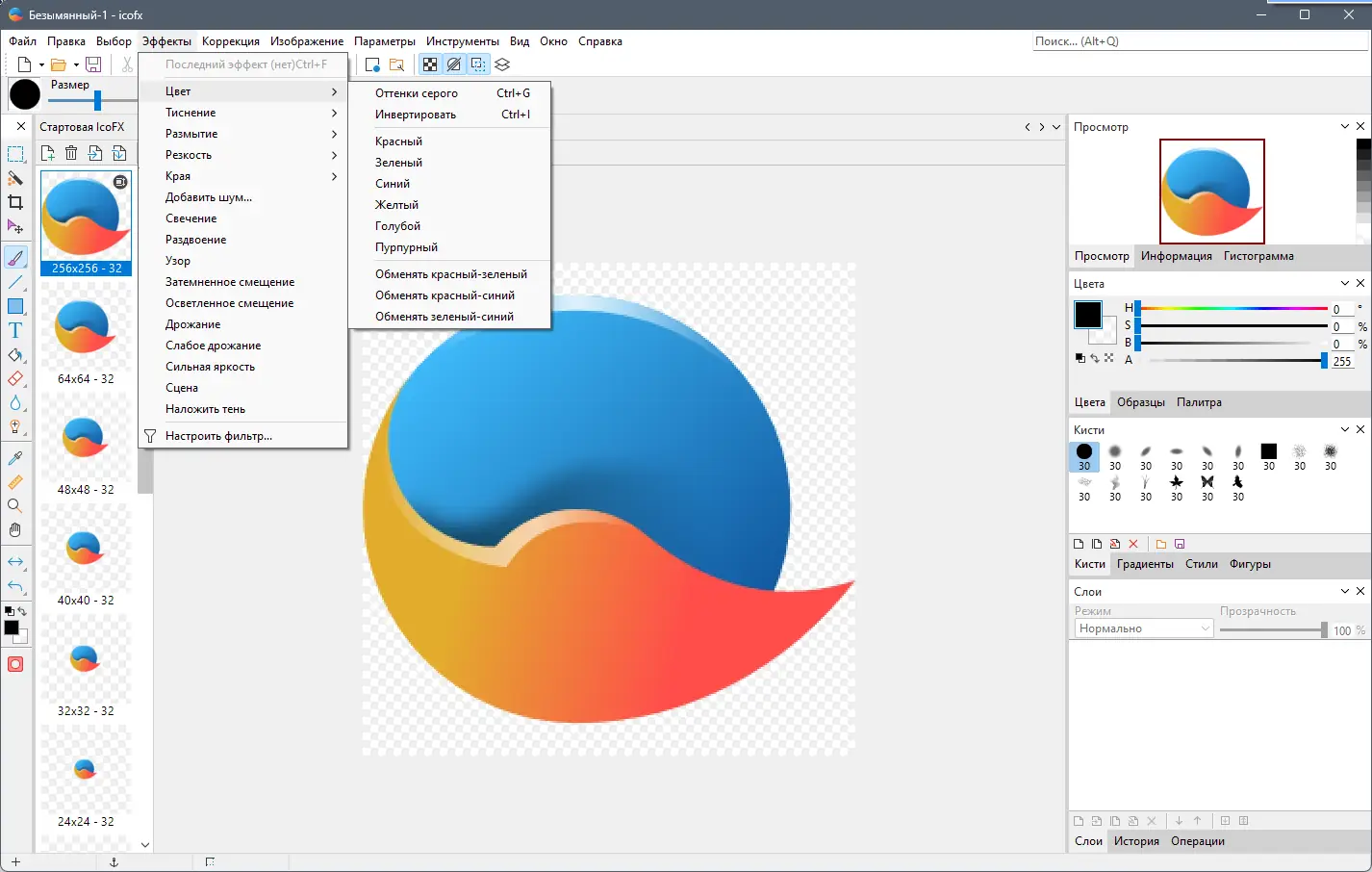This screenshot has width=1372, height=872.
Task: Toggle the transparency checkerboard background display
Action: (430, 64)
